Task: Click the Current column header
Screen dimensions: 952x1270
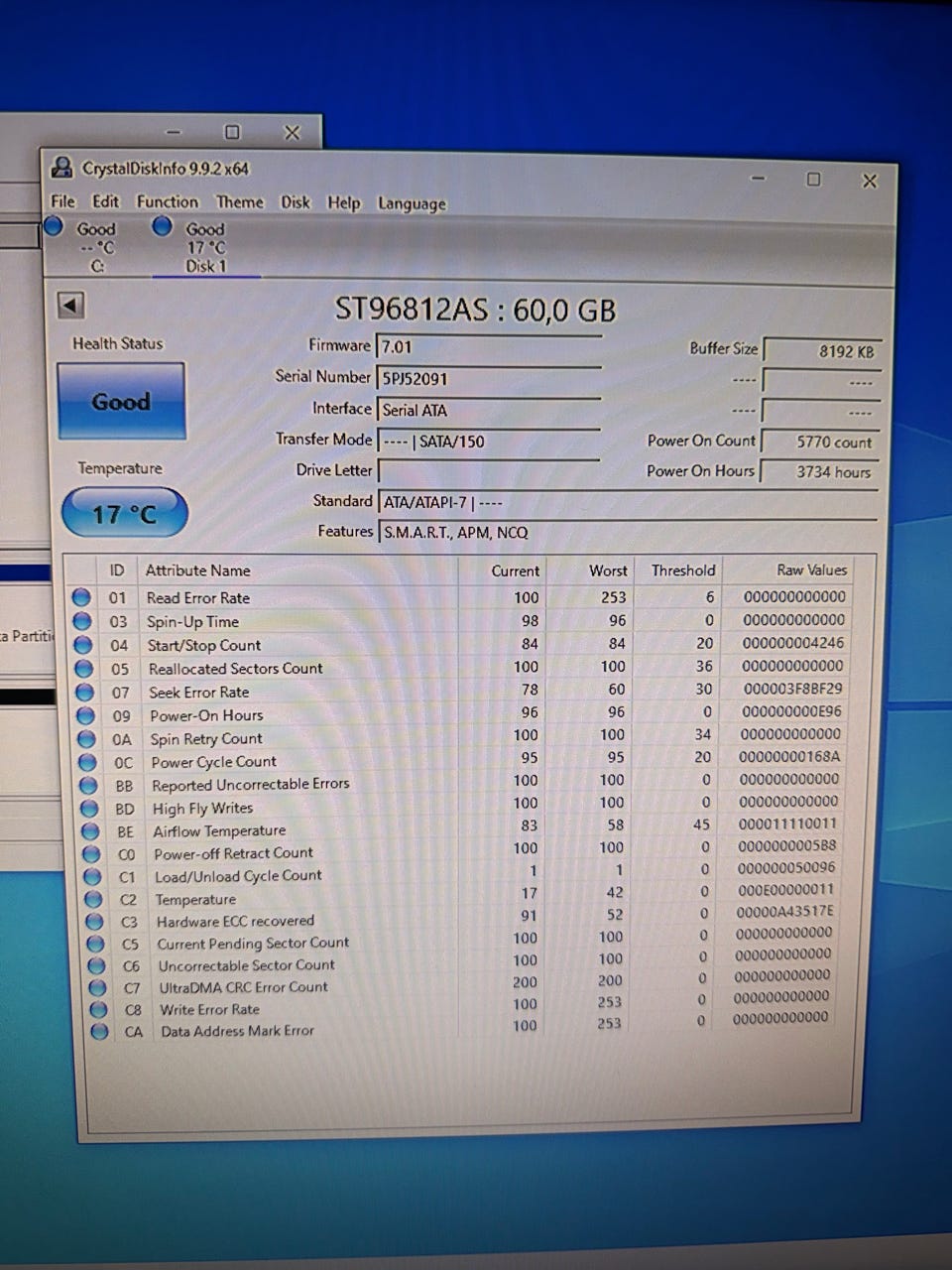Action: click(515, 571)
